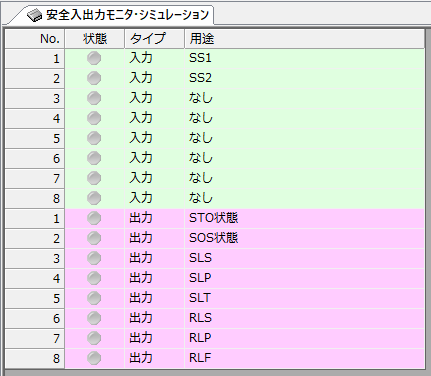Click status lamp of input No. 3
The image size is (431, 376).
click(94, 98)
